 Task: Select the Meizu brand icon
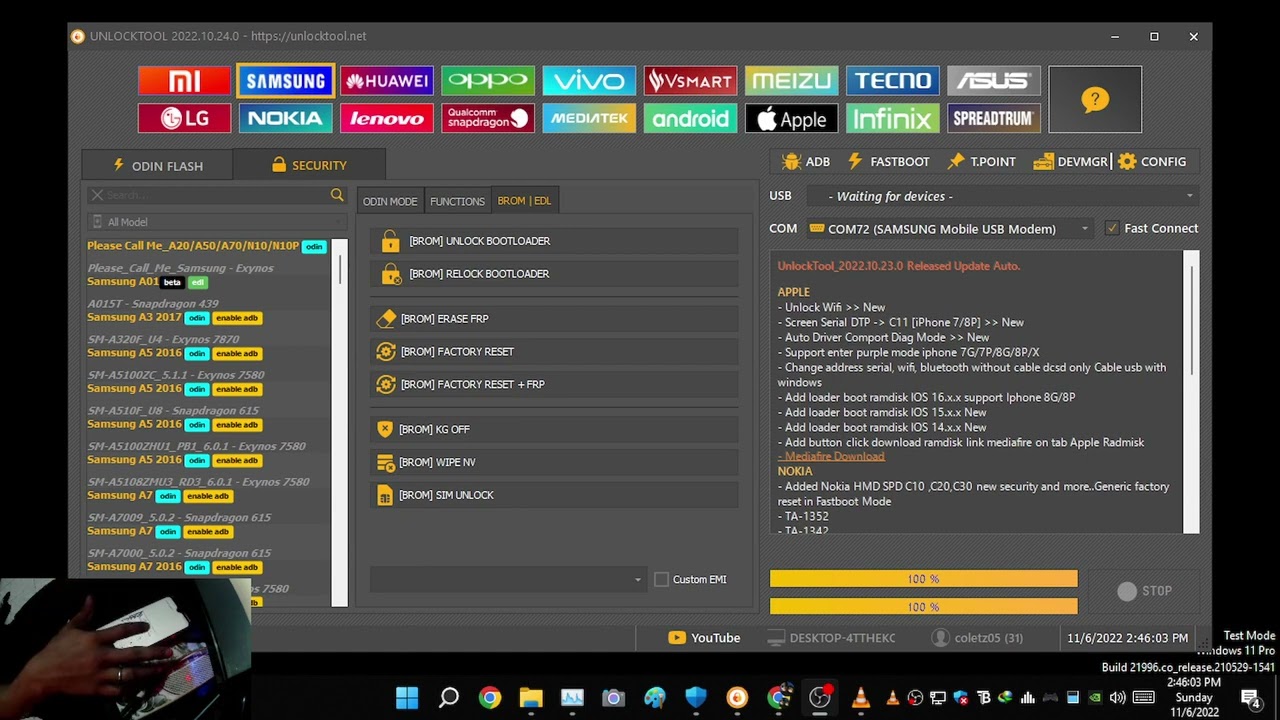click(x=791, y=81)
